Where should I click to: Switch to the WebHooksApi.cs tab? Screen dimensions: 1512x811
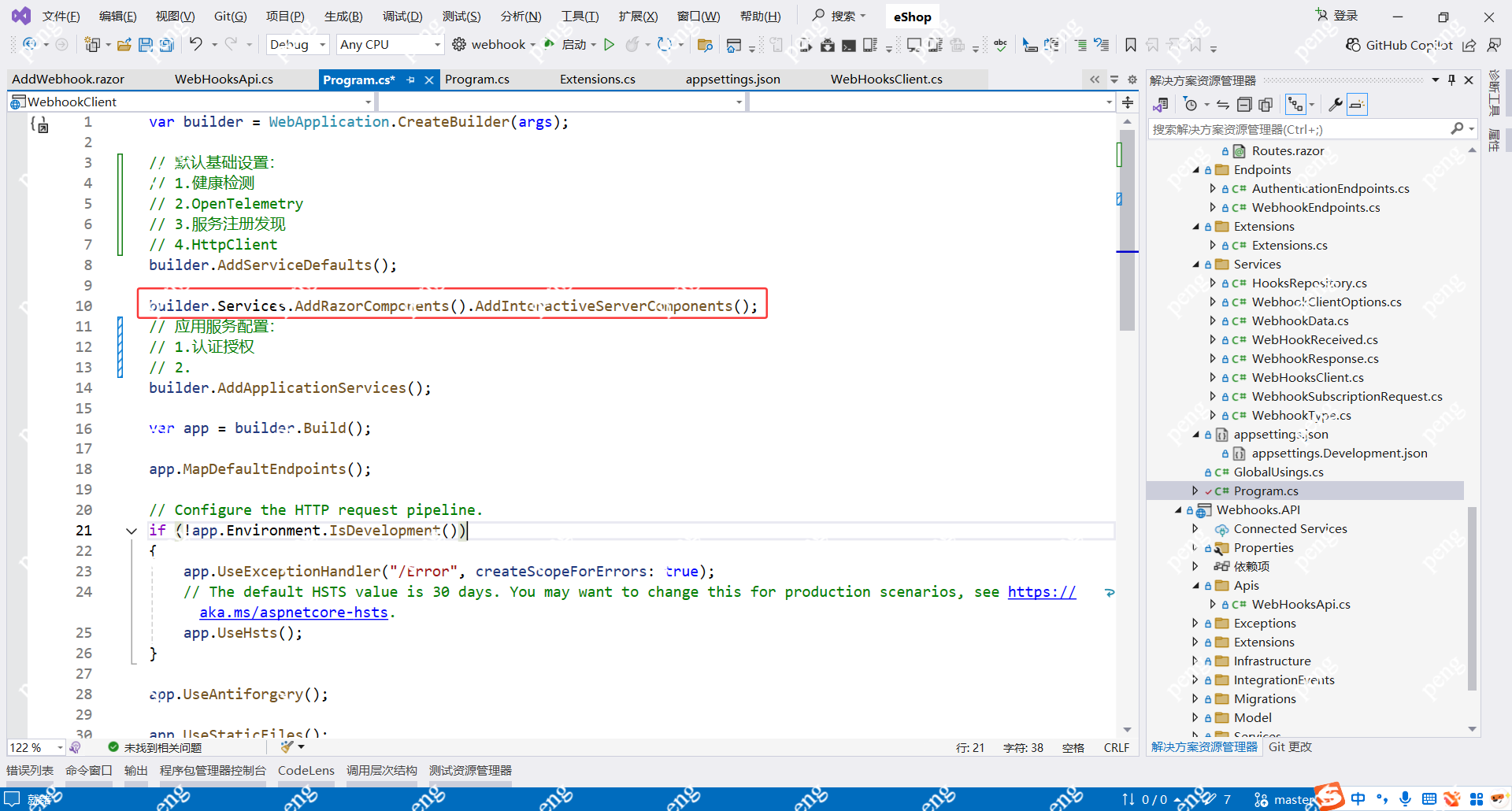[x=224, y=80]
